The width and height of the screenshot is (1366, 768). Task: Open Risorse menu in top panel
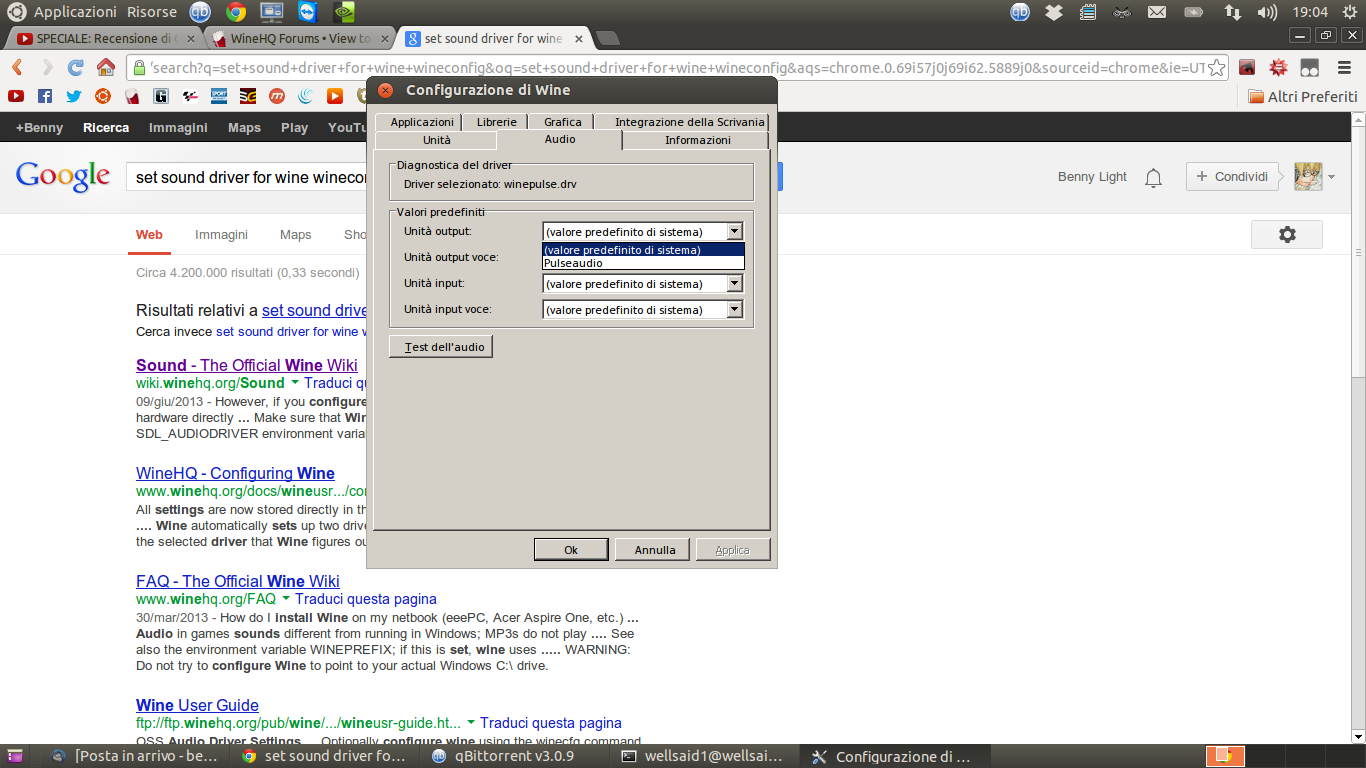pyautogui.click(x=152, y=12)
